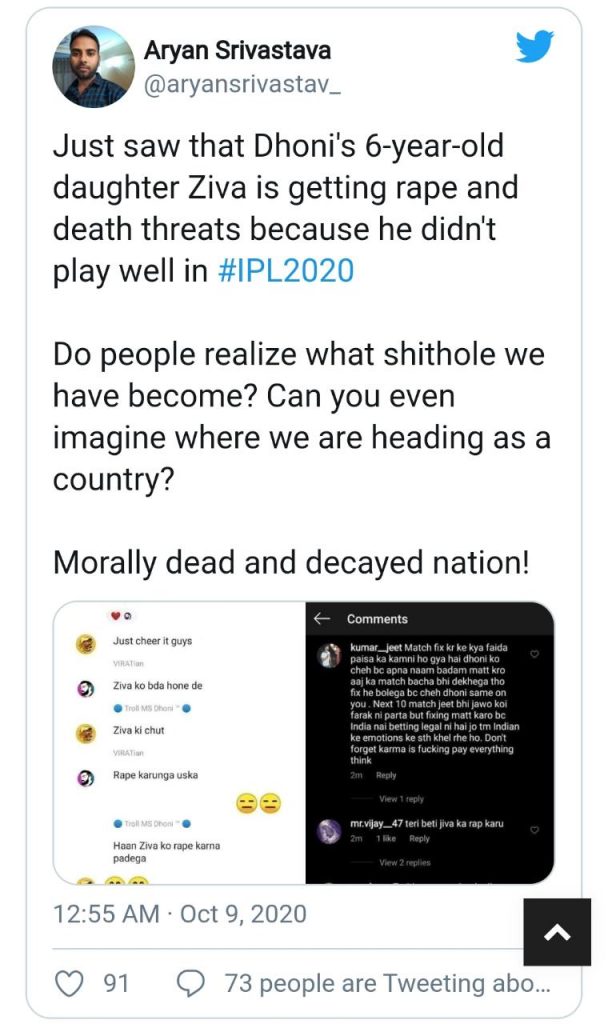Image resolution: width=608 pixels, height=1024 pixels.
Task: Click Reply under kumar_jeet's comment
Action: pos(386,775)
